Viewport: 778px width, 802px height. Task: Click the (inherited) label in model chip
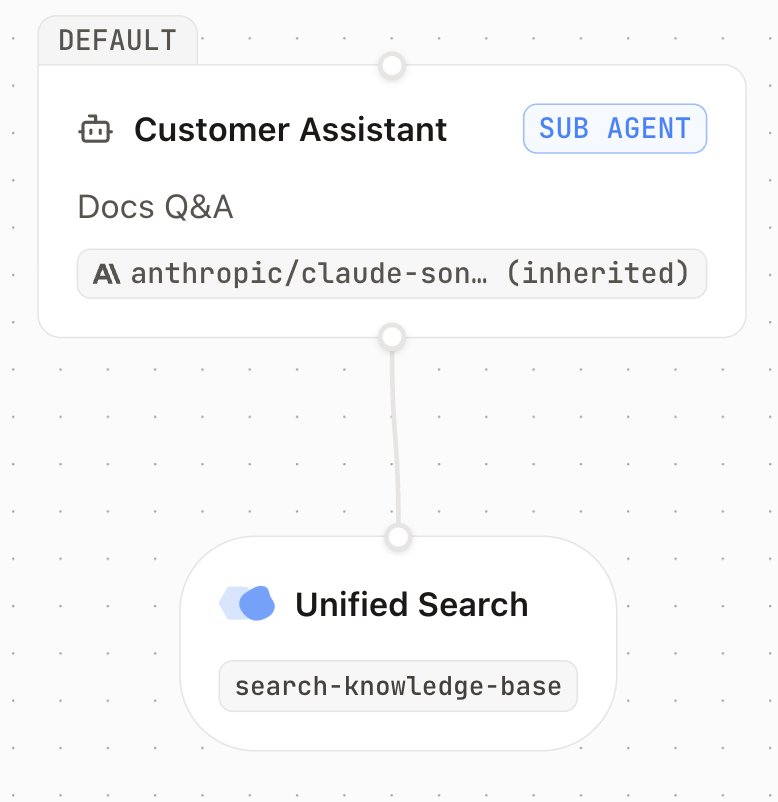(x=598, y=273)
